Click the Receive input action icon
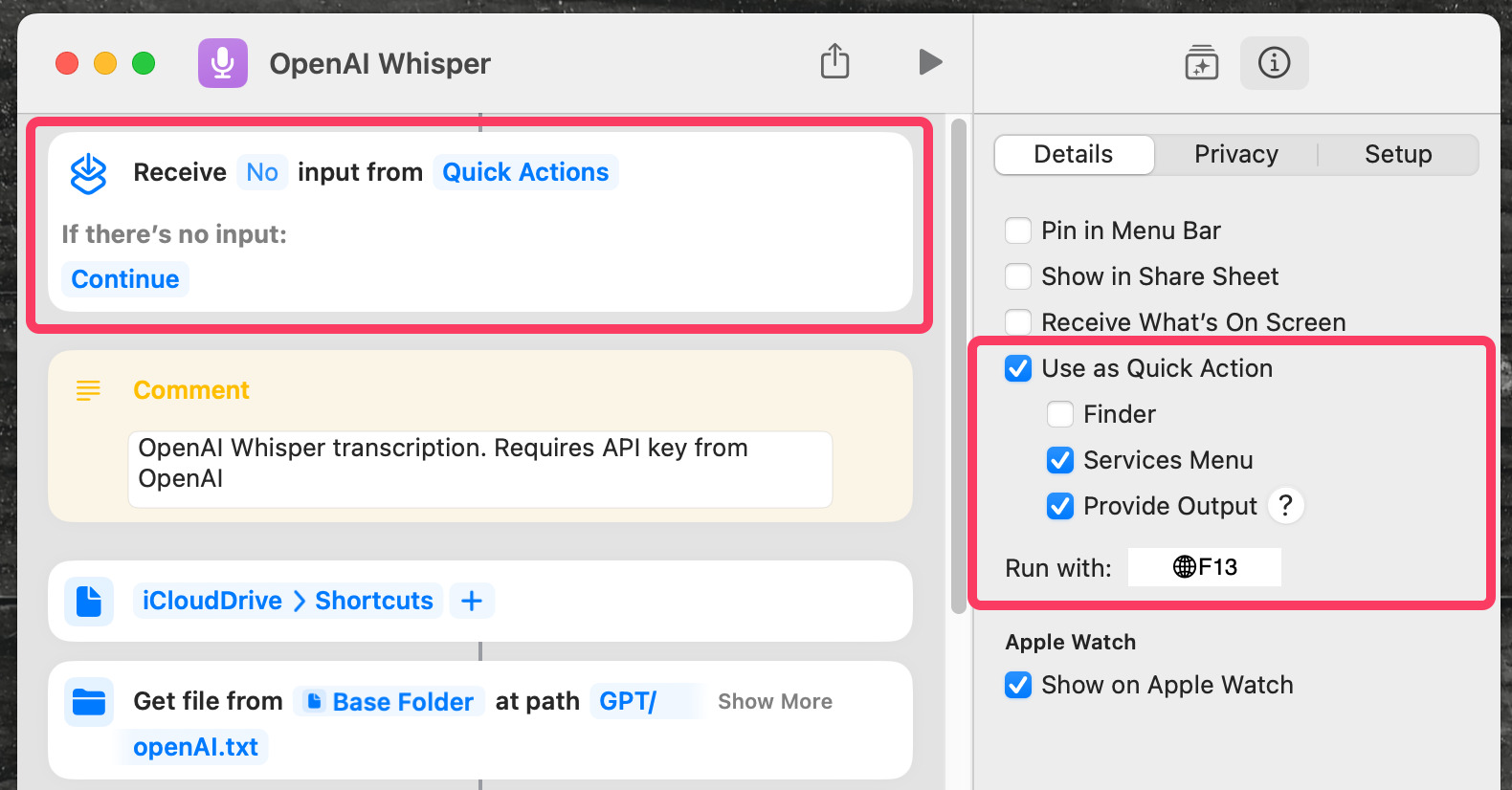Viewport: 1512px width, 790px height. pyautogui.click(x=89, y=173)
